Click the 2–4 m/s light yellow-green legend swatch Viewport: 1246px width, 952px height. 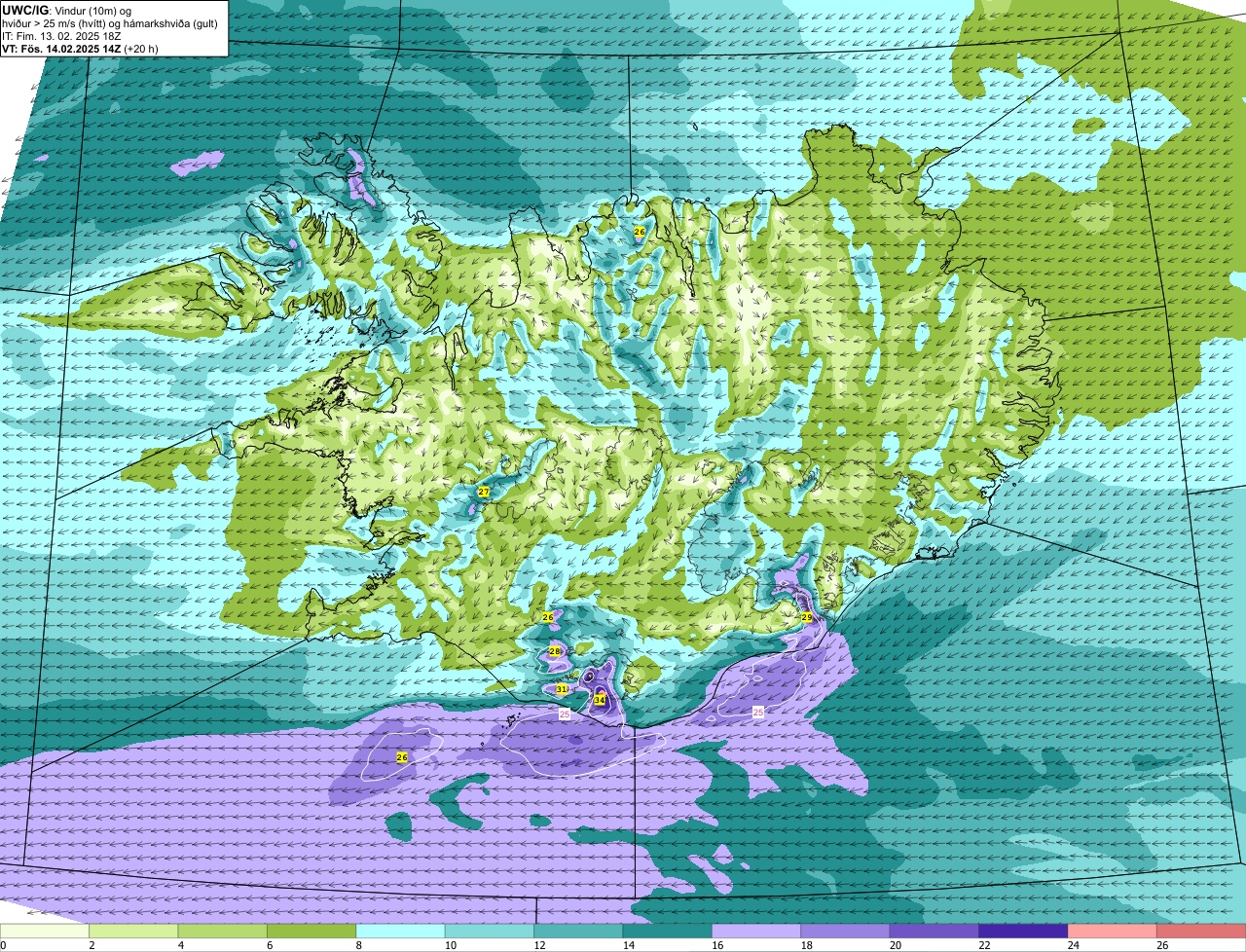point(133,932)
